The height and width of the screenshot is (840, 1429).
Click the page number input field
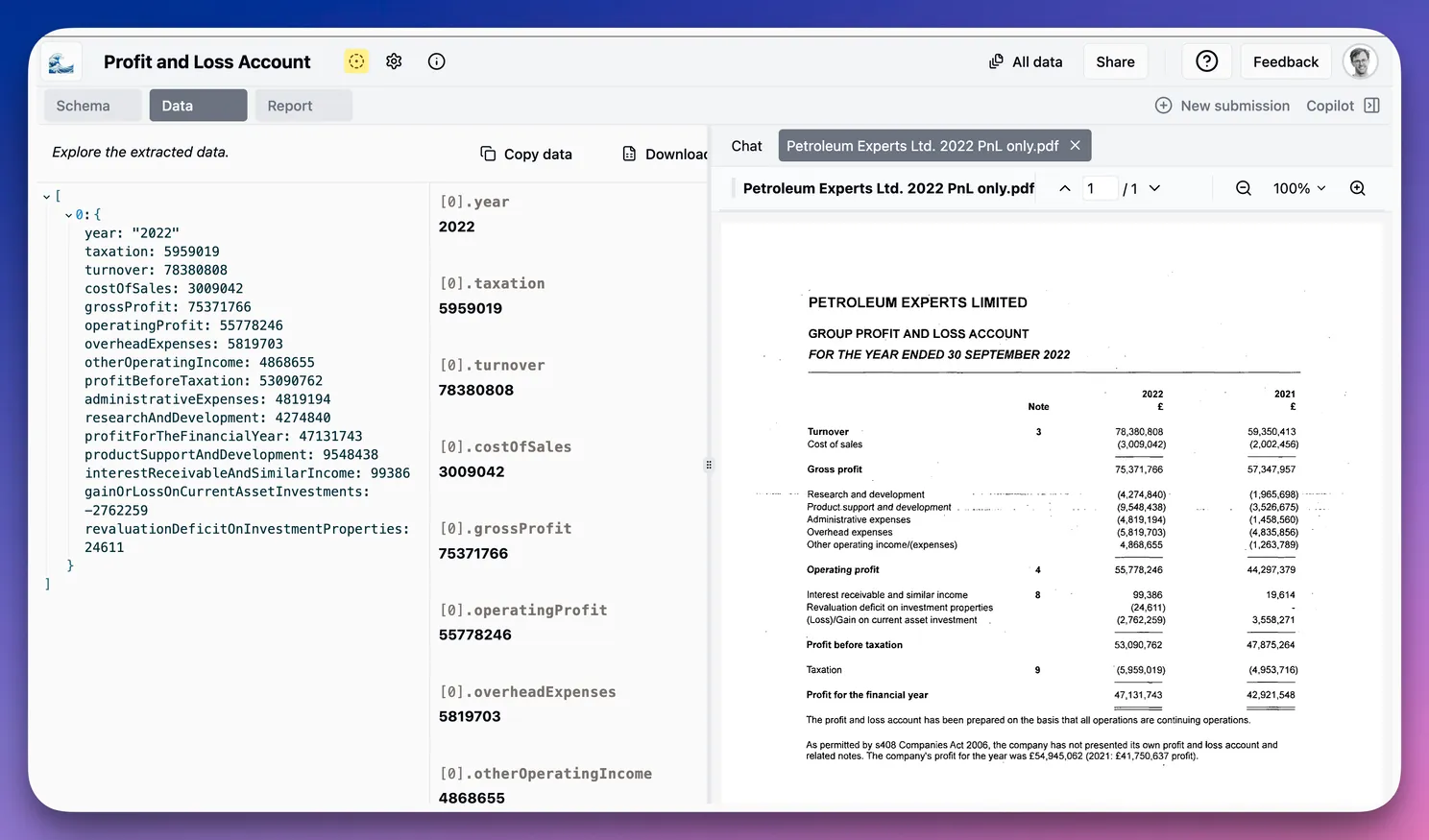(1099, 188)
